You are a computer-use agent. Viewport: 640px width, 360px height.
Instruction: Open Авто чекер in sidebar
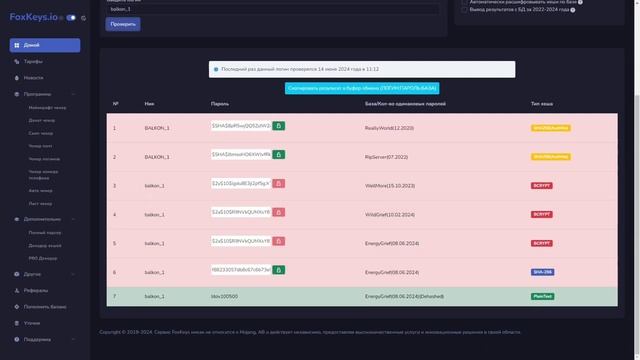(x=40, y=191)
